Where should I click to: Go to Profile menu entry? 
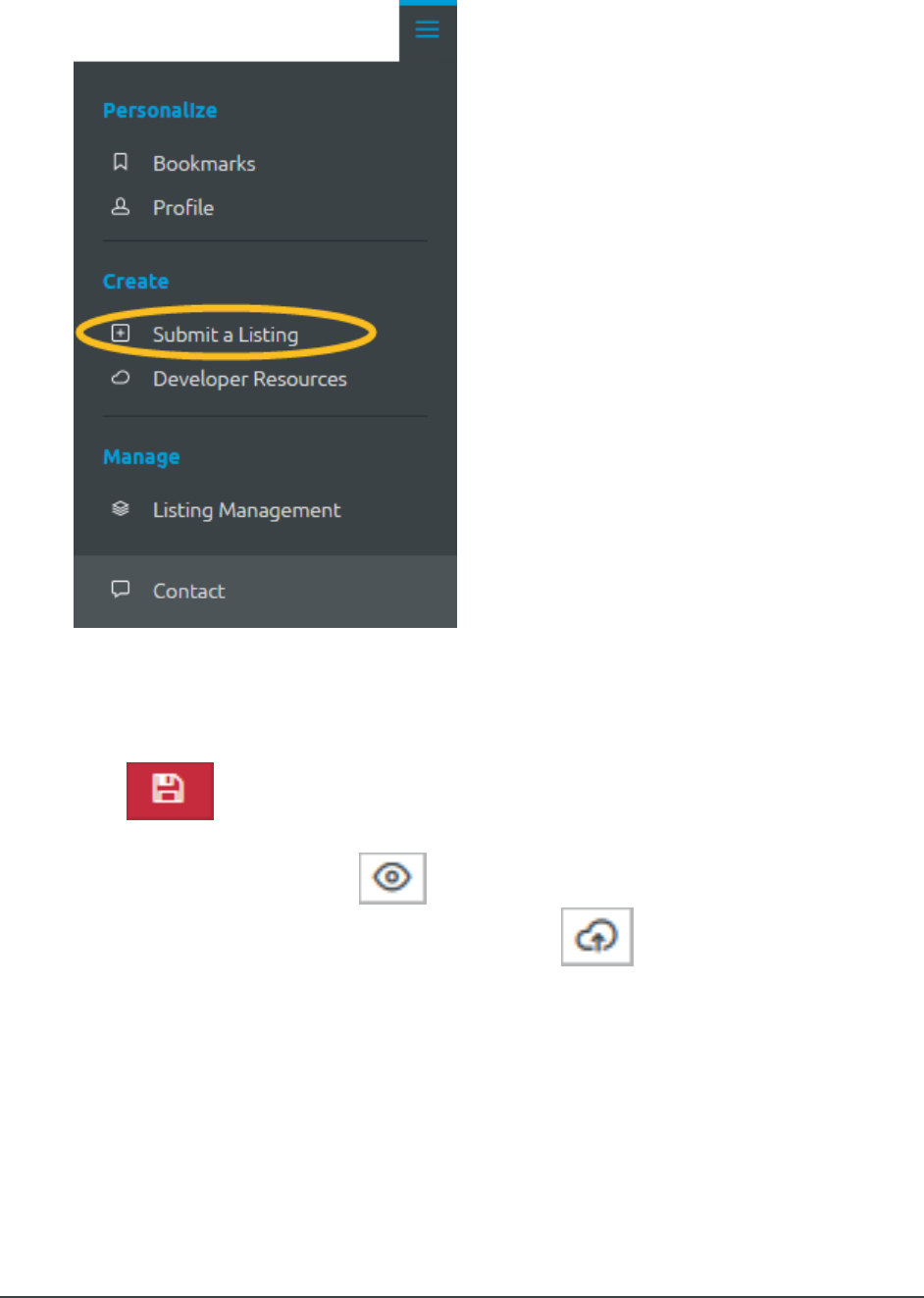pyautogui.click(x=183, y=208)
